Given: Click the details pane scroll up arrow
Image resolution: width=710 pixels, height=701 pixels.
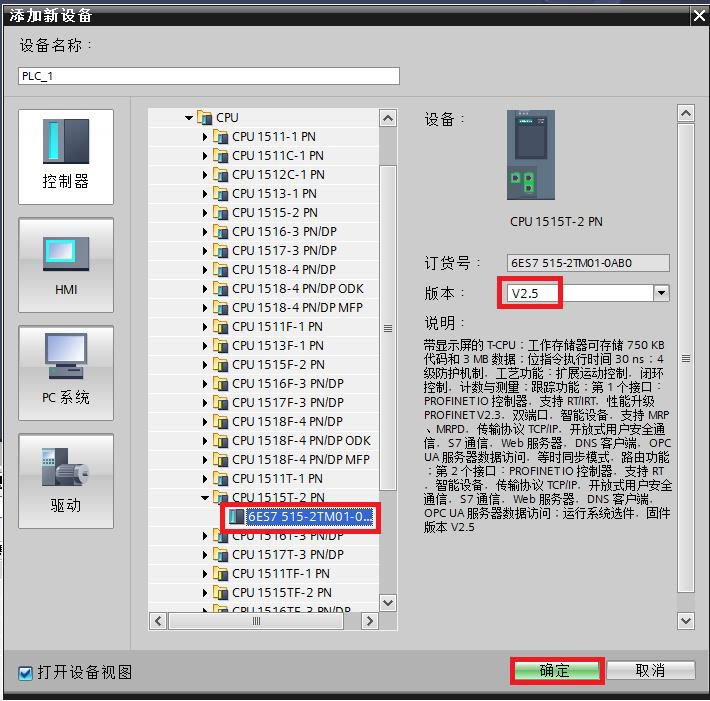Looking at the screenshot, I should click(686, 113).
